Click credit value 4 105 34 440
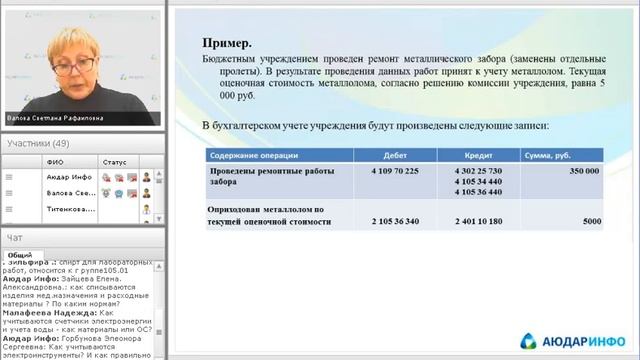Image resolution: width=640 pixels, height=360 pixels. (478, 182)
